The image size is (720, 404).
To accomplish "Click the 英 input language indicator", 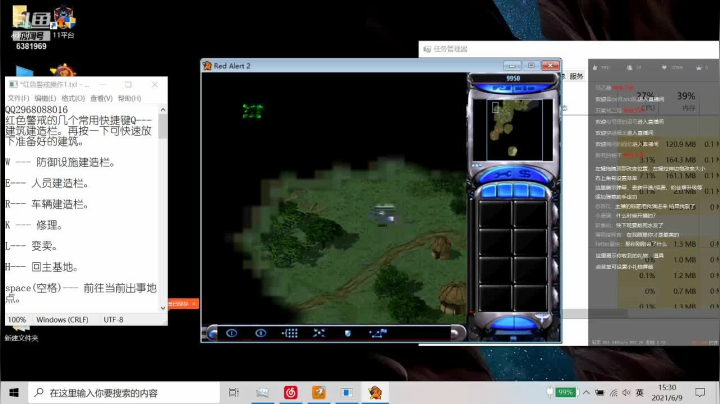I will tap(640, 393).
